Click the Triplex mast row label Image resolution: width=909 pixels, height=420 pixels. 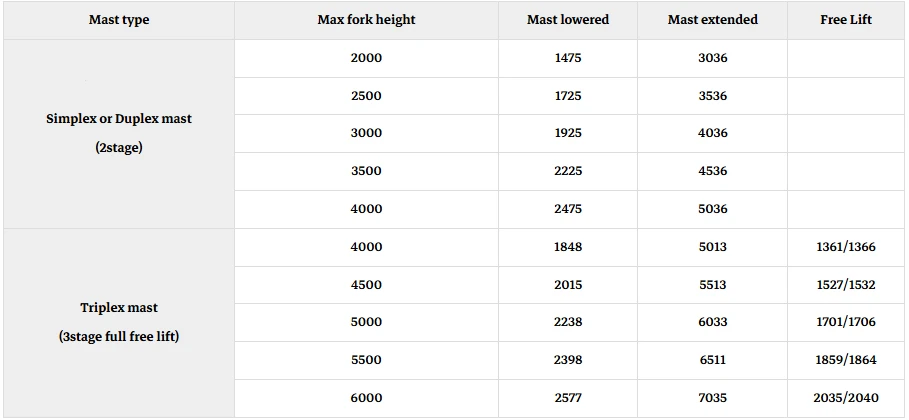[x=119, y=323]
